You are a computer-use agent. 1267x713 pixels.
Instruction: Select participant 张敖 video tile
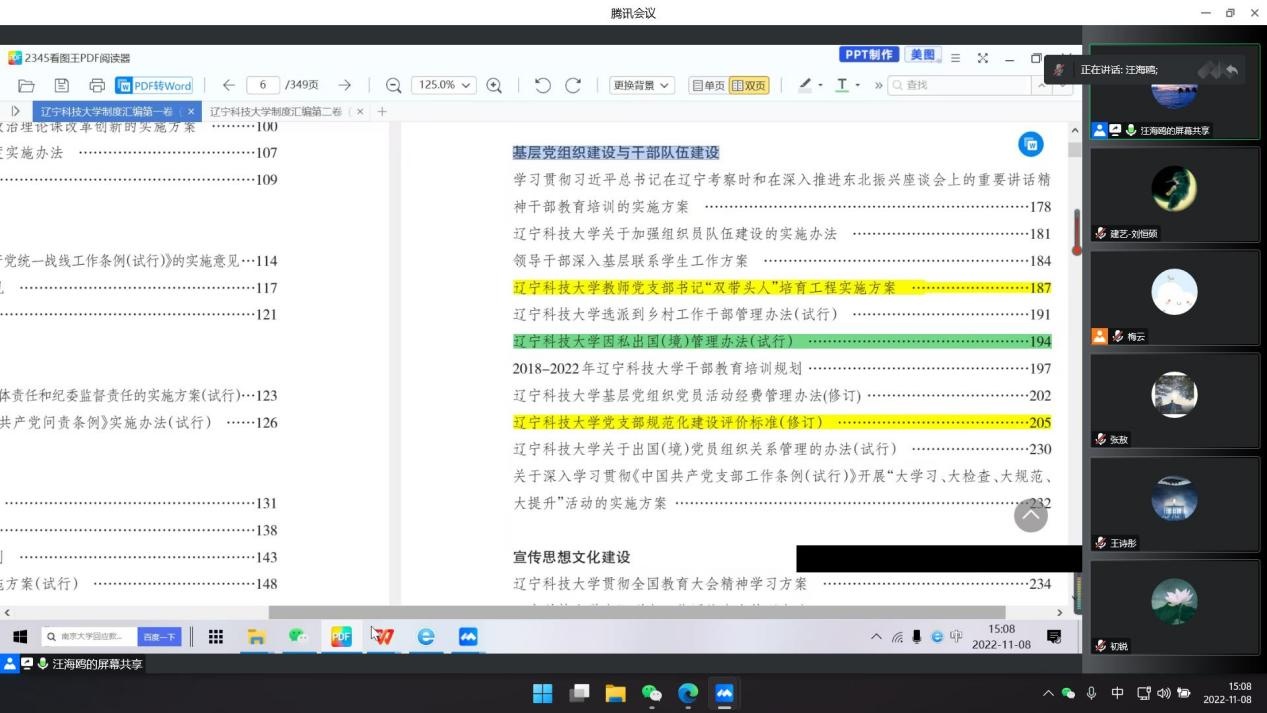pyautogui.click(x=1174, y=400)
